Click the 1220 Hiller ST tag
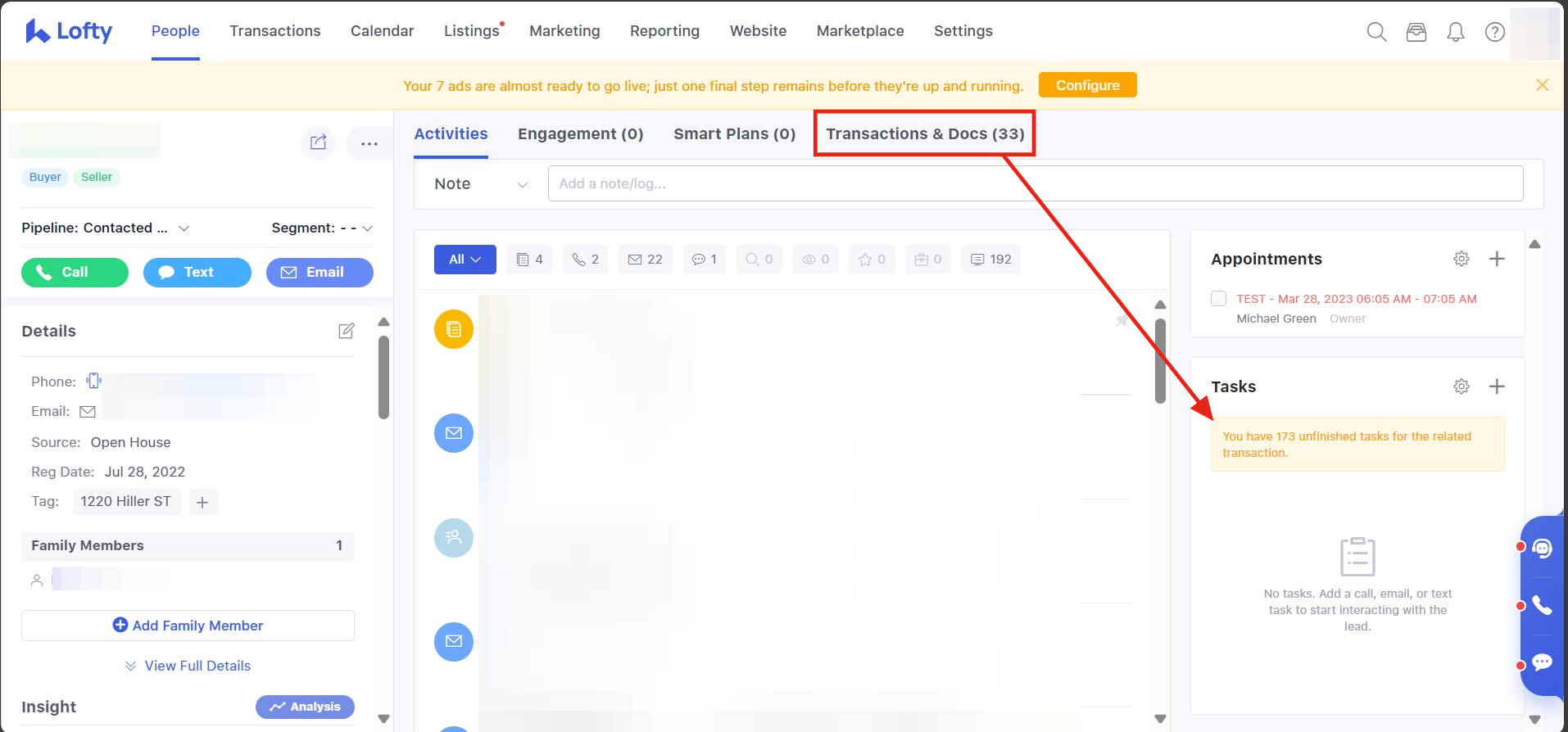This screenshot has width=1568, height=732. (125, 502)
